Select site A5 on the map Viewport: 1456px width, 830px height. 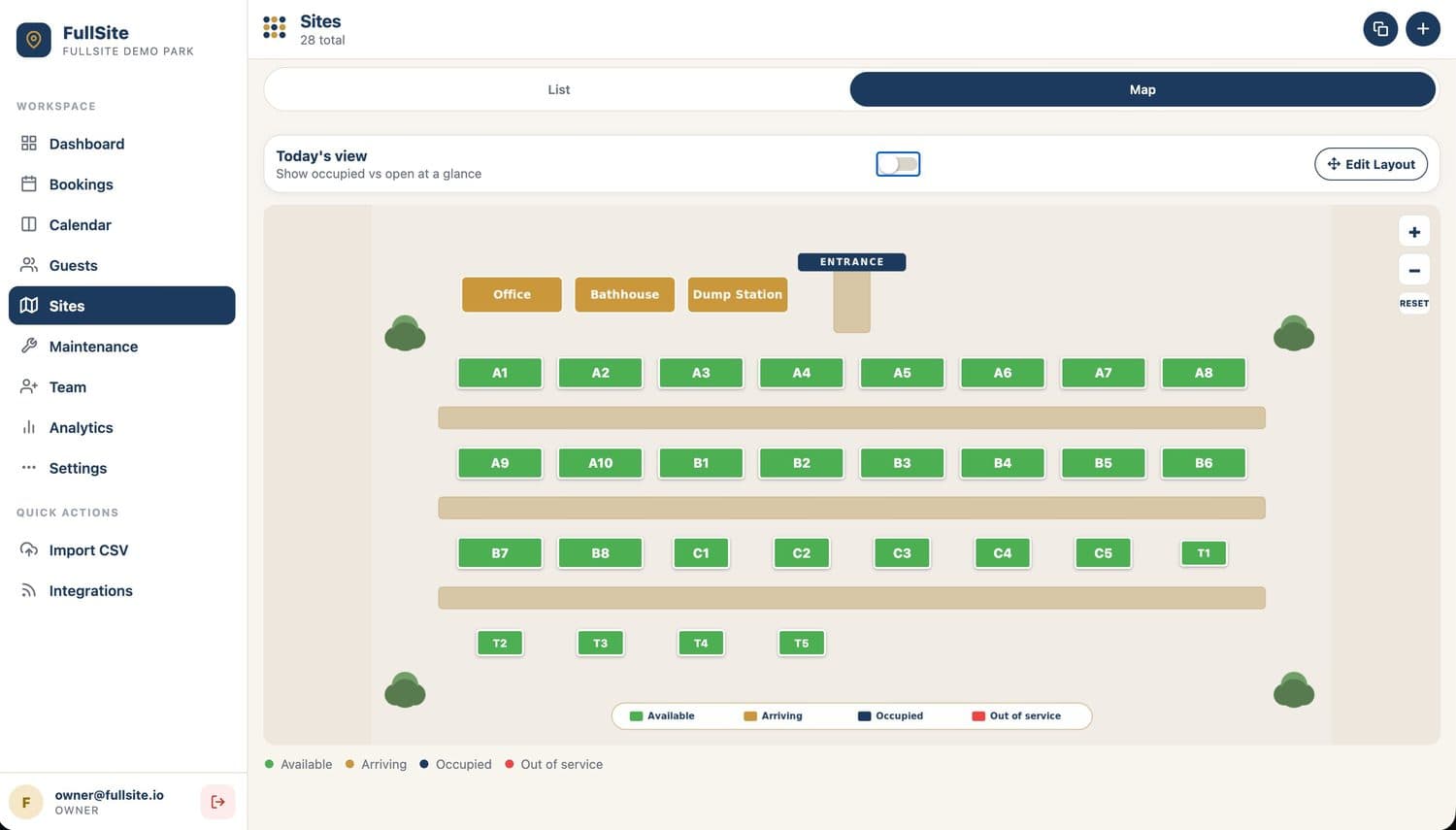[x=902, y=373]
